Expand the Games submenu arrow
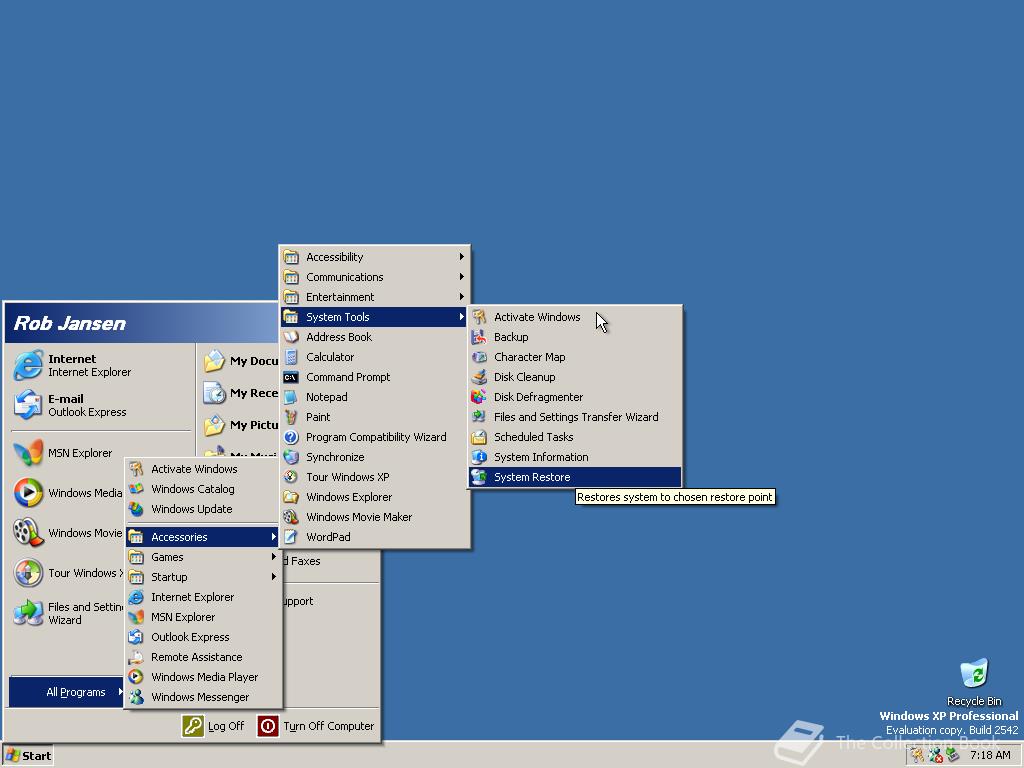This screenshot has width=1024, height=768. pyautogui.click(x=274, y=557)
